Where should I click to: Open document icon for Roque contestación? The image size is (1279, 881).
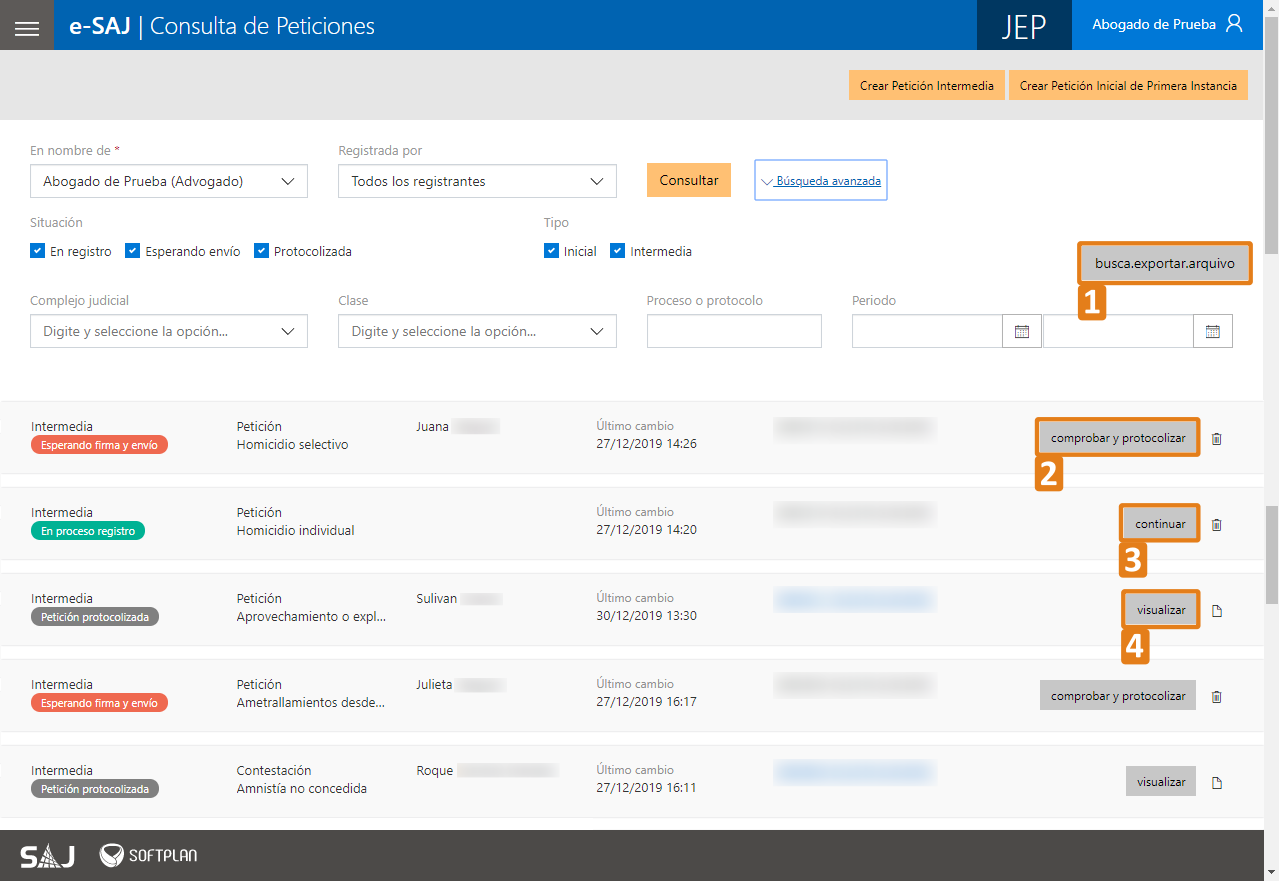tap(1217, 782)
